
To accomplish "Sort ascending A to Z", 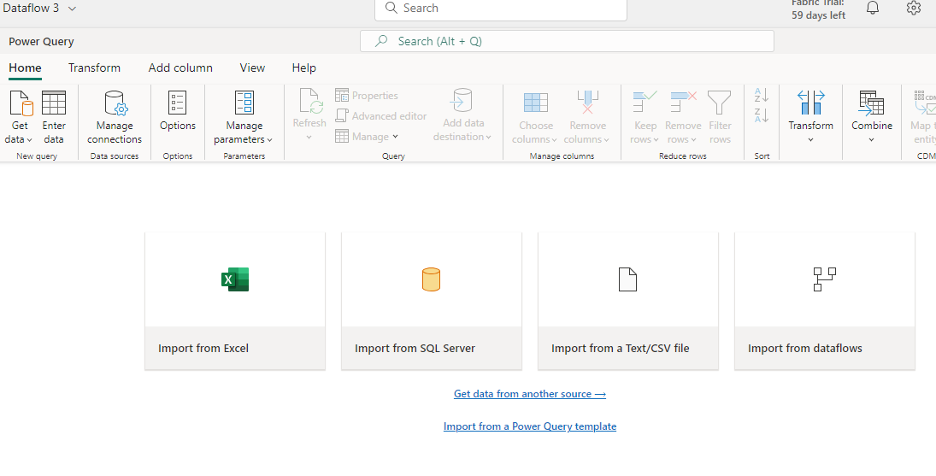I will 762,95.
